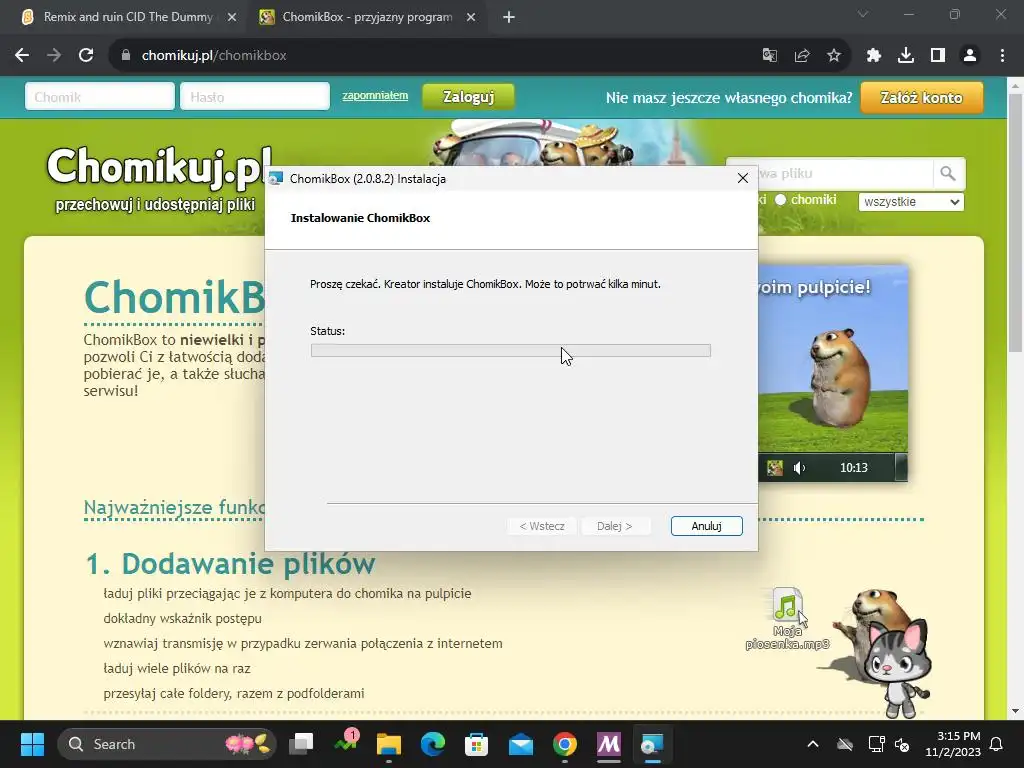This screenshot has height=768, width=1024.
Task: Click volume icon in widget preview
Action: (799, 468)
